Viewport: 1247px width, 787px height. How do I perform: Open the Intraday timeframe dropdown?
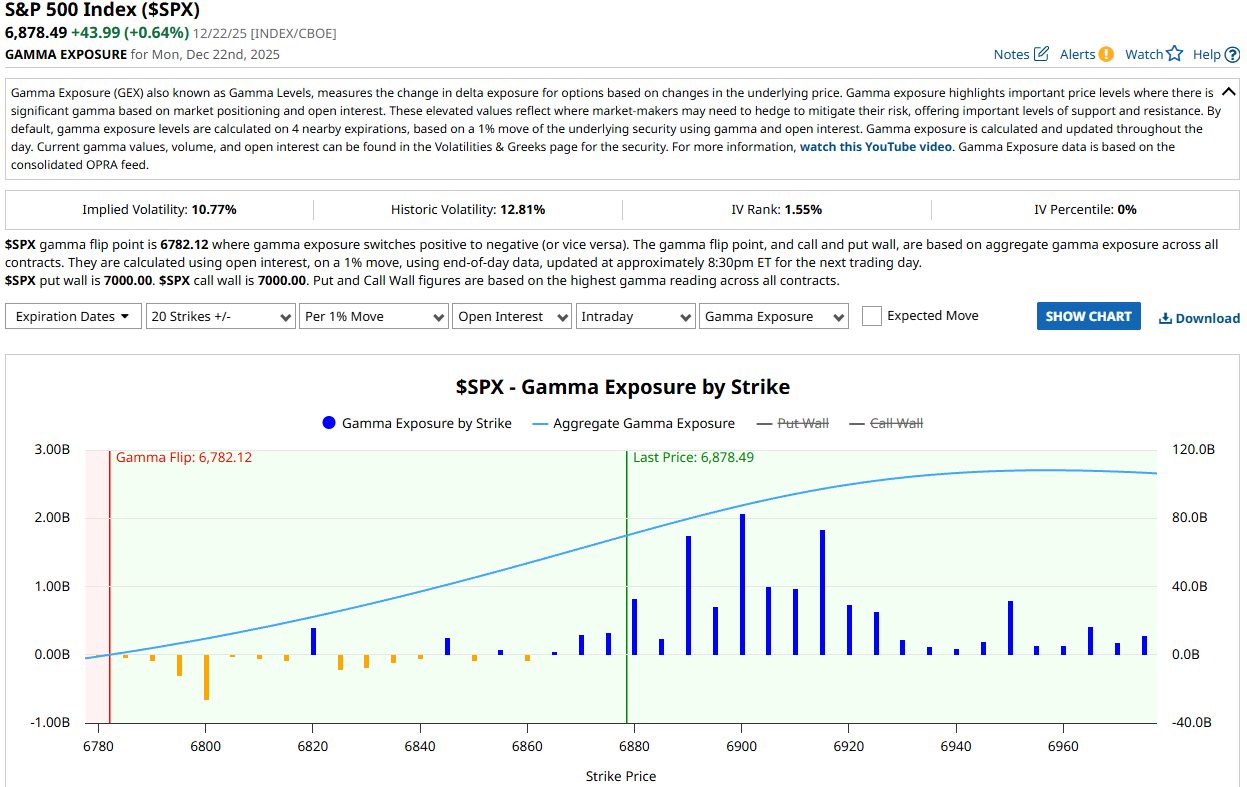pyautogui.click(x=635, y=315)
